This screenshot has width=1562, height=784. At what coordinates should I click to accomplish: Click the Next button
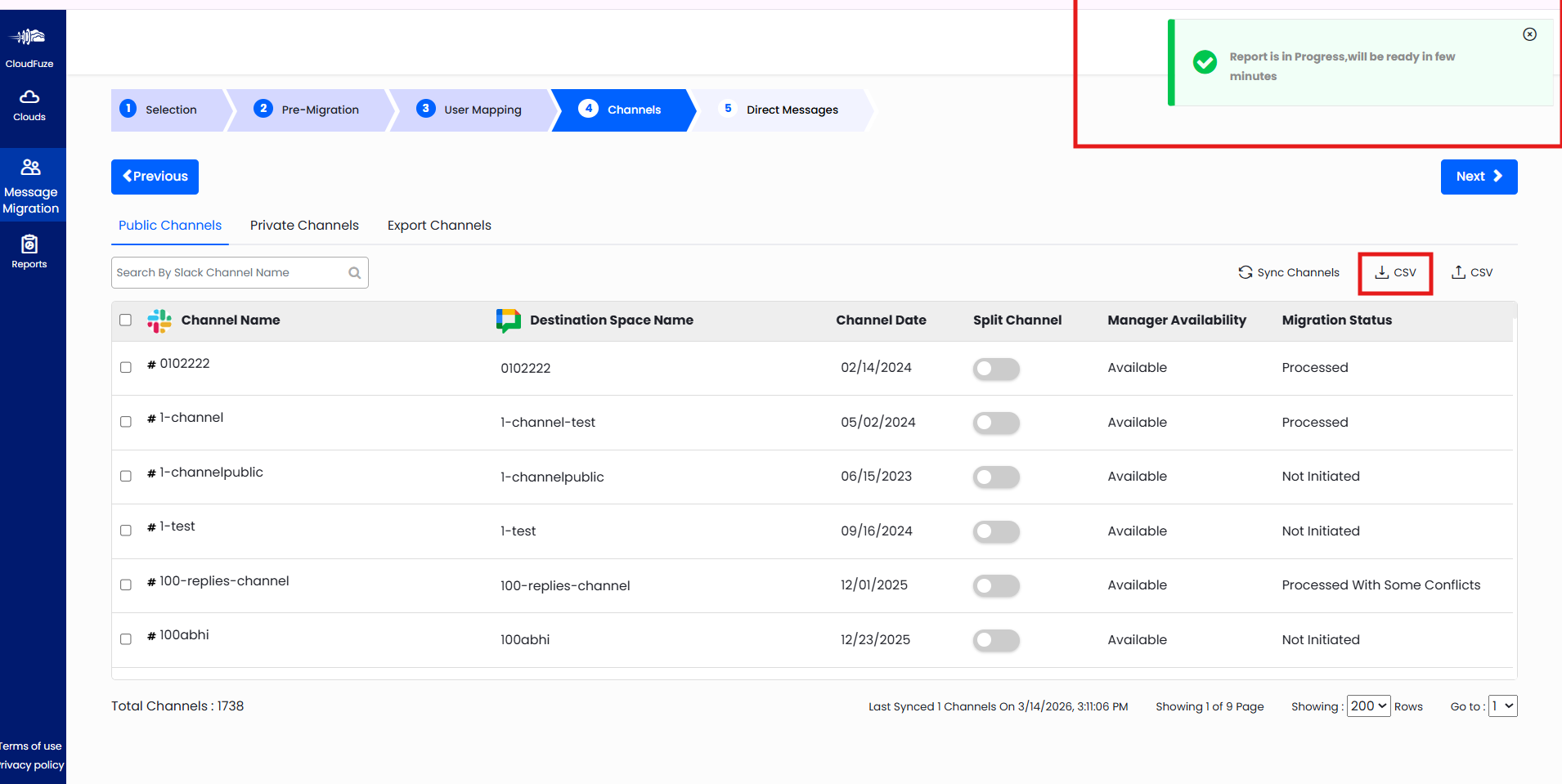coord(1479,177)
